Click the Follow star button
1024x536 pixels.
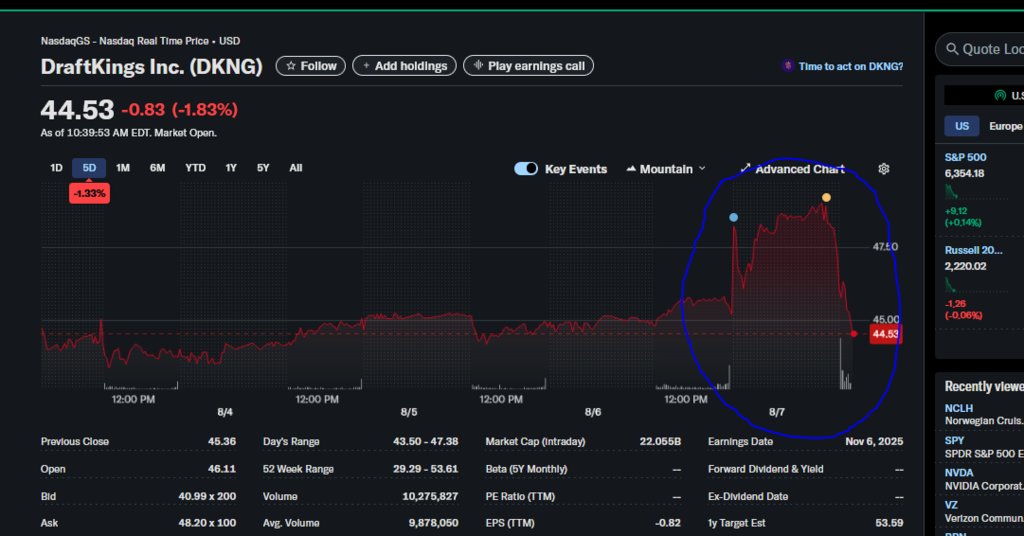coord(310,66)
